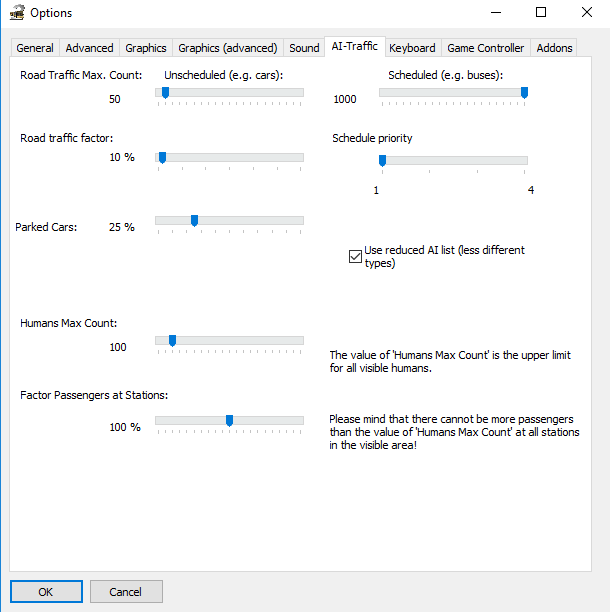Confirm settings with the OK button

click(46, 592)
